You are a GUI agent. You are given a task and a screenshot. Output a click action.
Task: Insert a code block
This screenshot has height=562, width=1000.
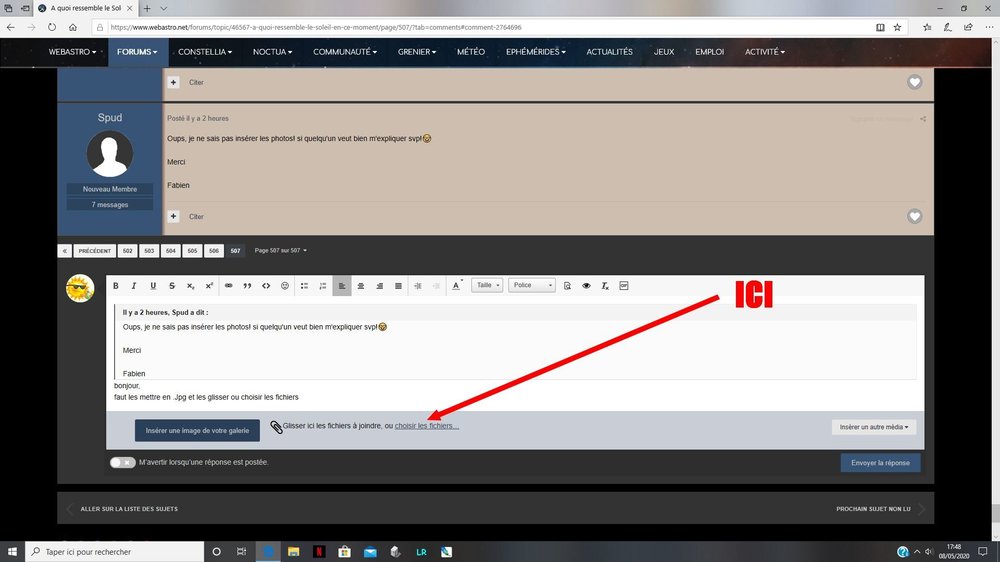pos(266,286)
